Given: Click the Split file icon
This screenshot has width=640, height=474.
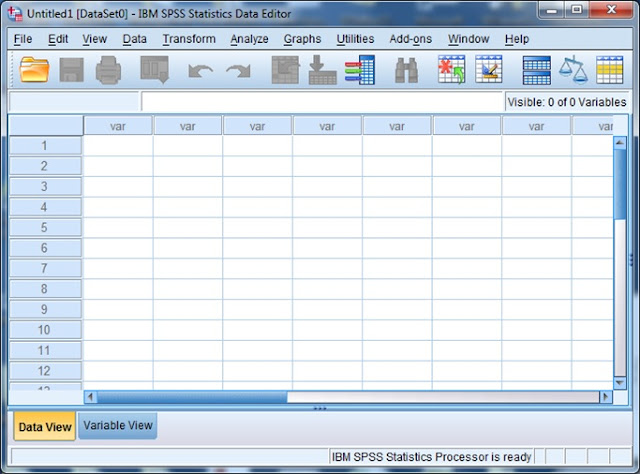Looking at the screenshot, I should [536, 70].
